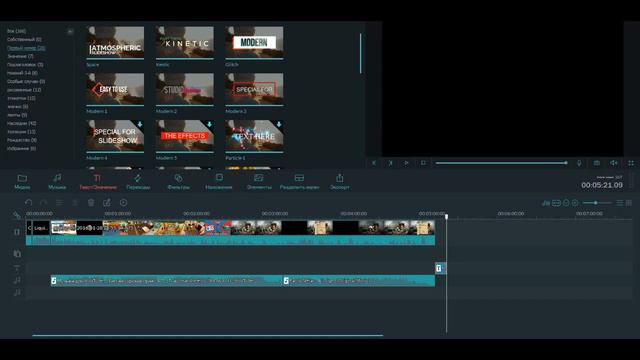Viewport: 640px width, 360px height.
Task: Zoom in the timeline with plus icon
Action: coord(575,203)
